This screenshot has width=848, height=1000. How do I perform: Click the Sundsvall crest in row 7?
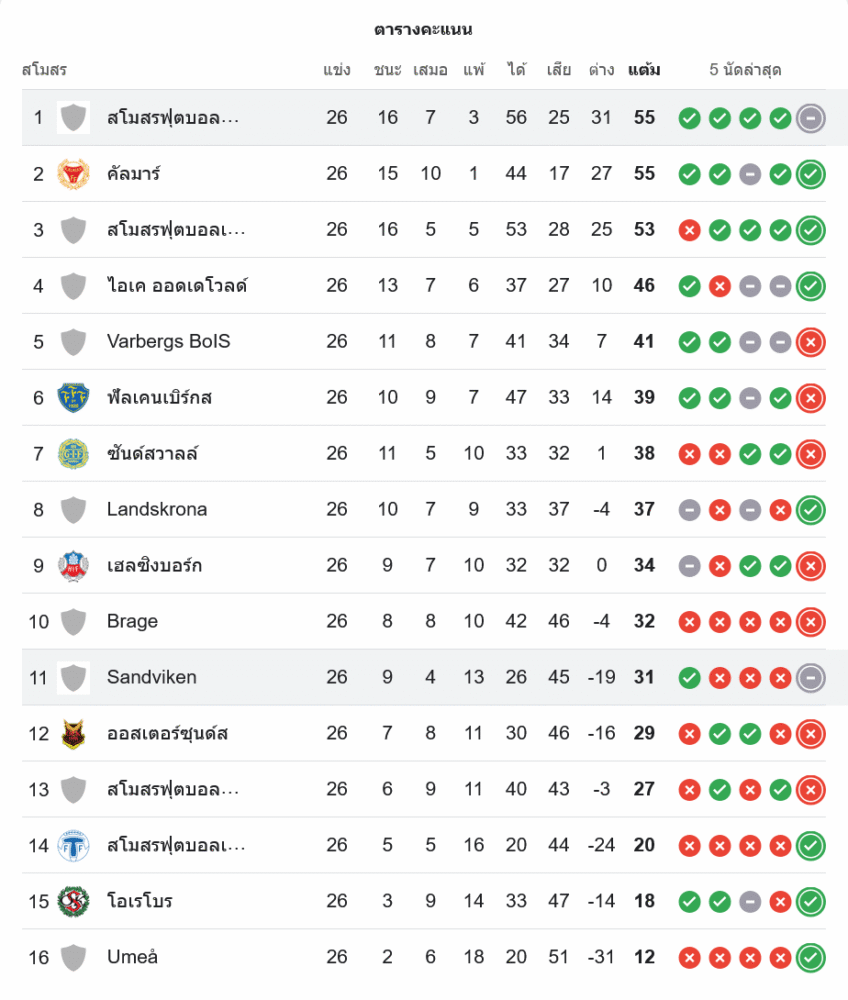[73, 454]
